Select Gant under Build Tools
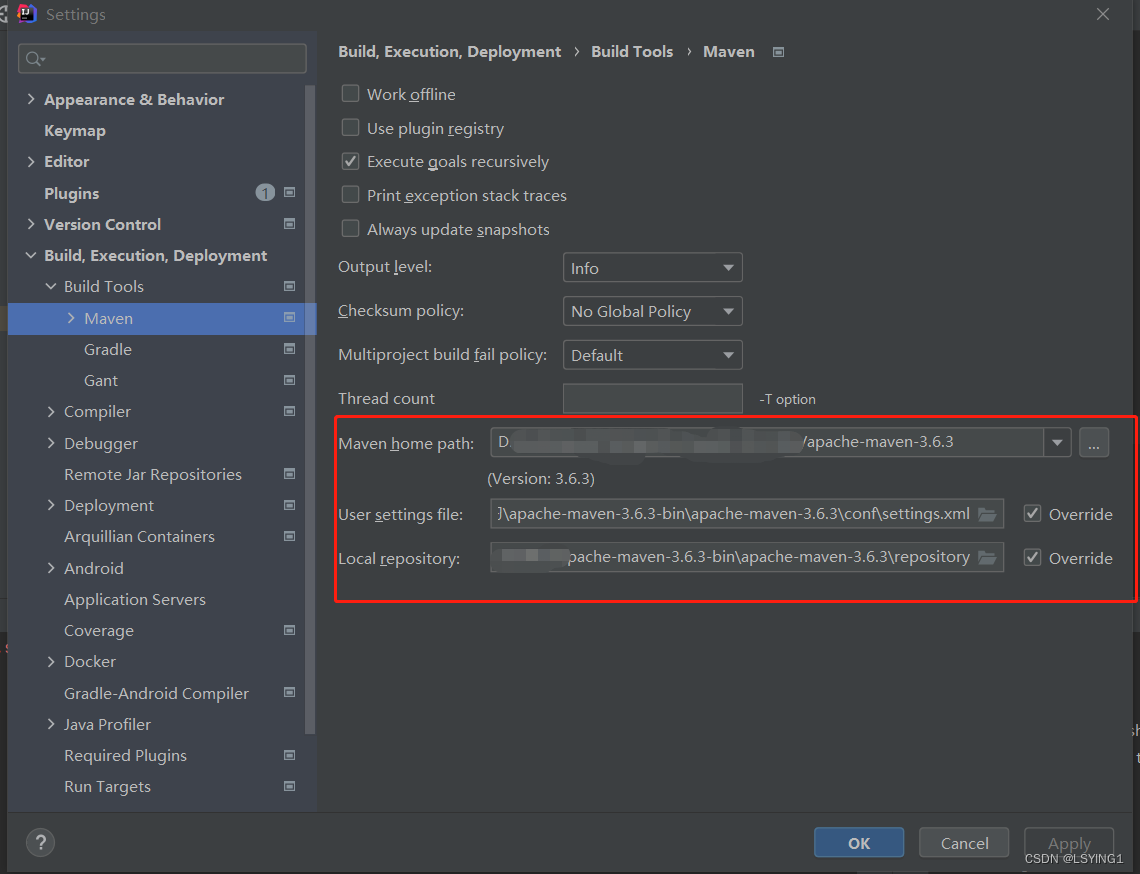Image resolution: width=1140 pixels, height=874 pixels. pos(100,381)
